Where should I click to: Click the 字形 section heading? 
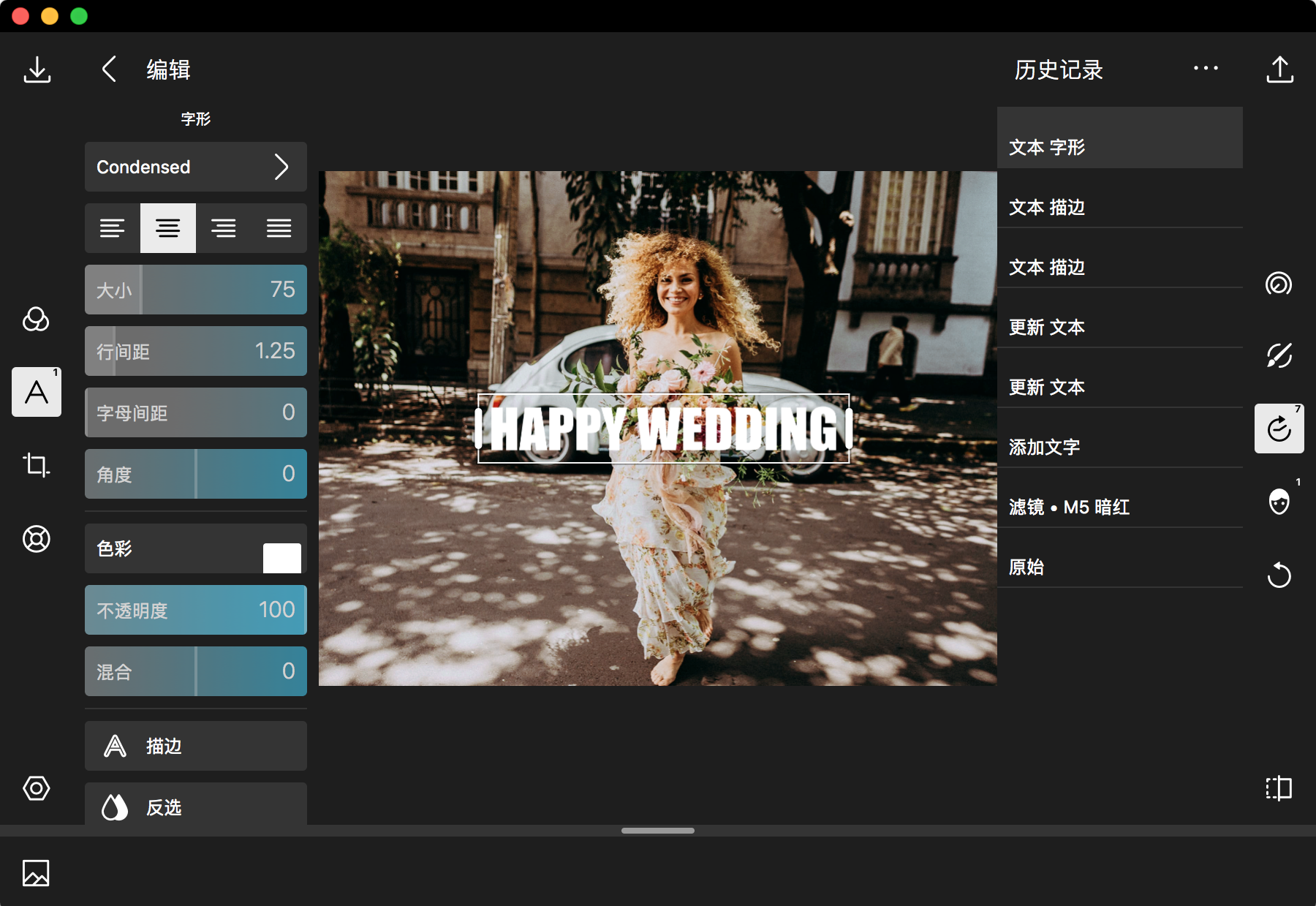(x=196, y=118)
